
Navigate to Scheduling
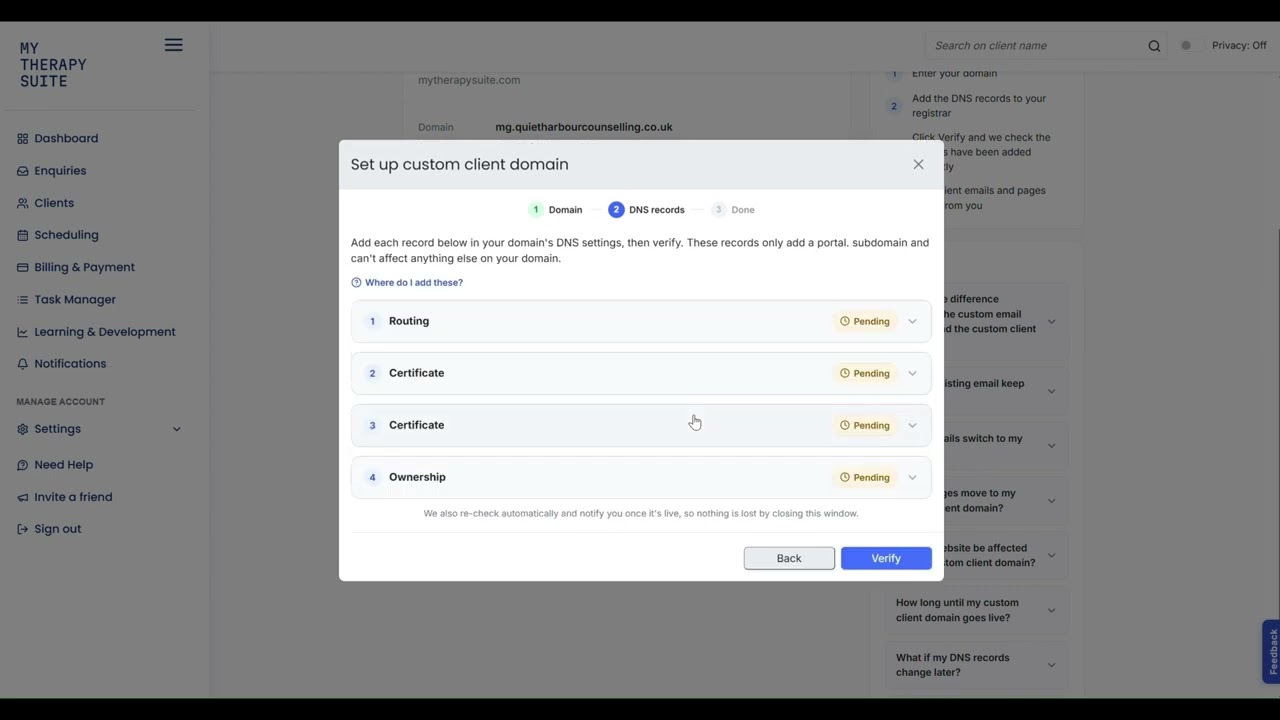click(66, 235)
